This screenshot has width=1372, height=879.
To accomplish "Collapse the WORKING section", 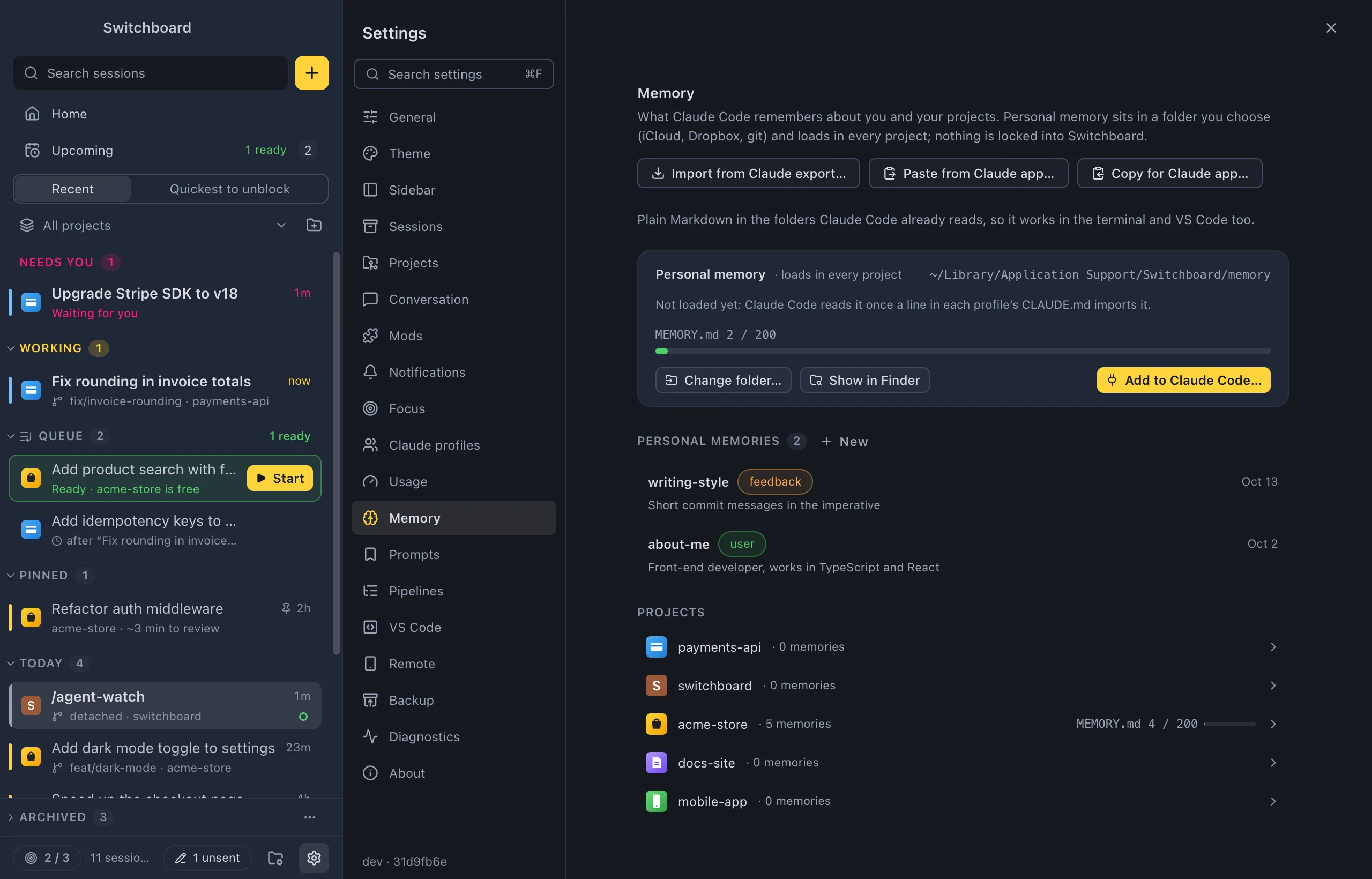I will pyautogui.click(x=10, y=348).
